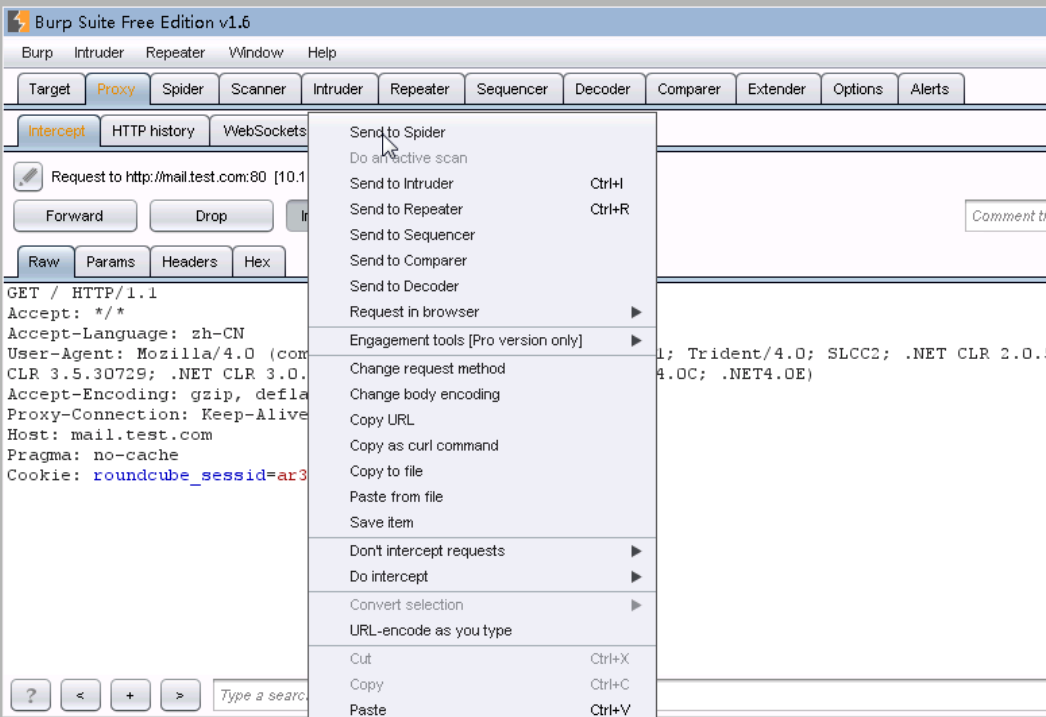1046x717 pixels.
Task: Click the Forward button
Action: pyautogui.click(x=75, y=216)
